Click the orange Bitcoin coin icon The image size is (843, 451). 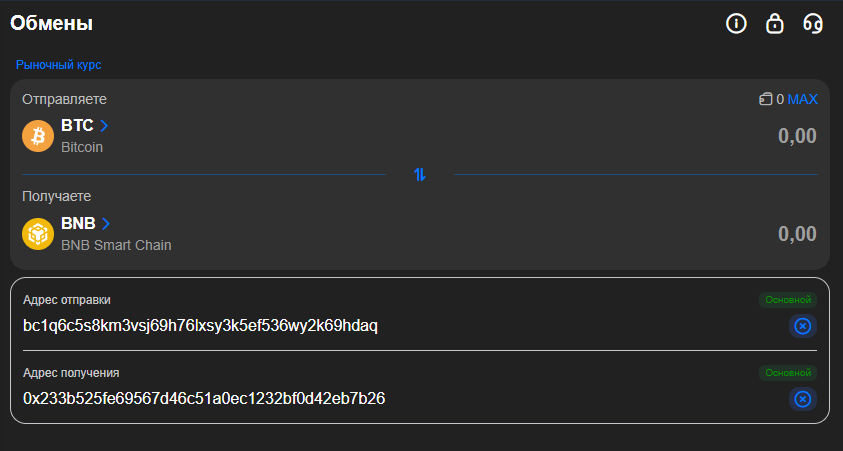tap(38, 135)
